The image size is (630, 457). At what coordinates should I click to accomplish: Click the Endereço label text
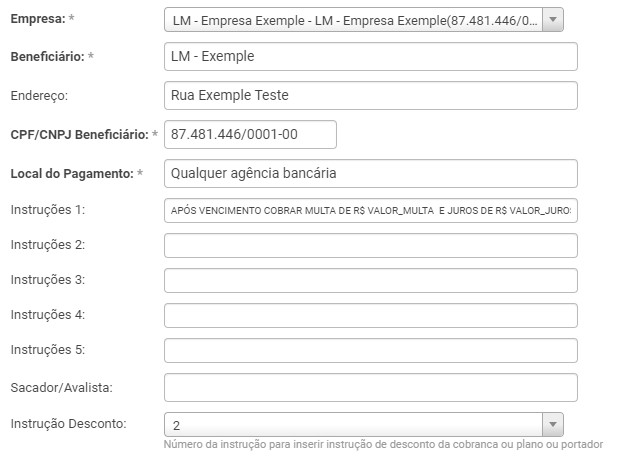(38, 96)
